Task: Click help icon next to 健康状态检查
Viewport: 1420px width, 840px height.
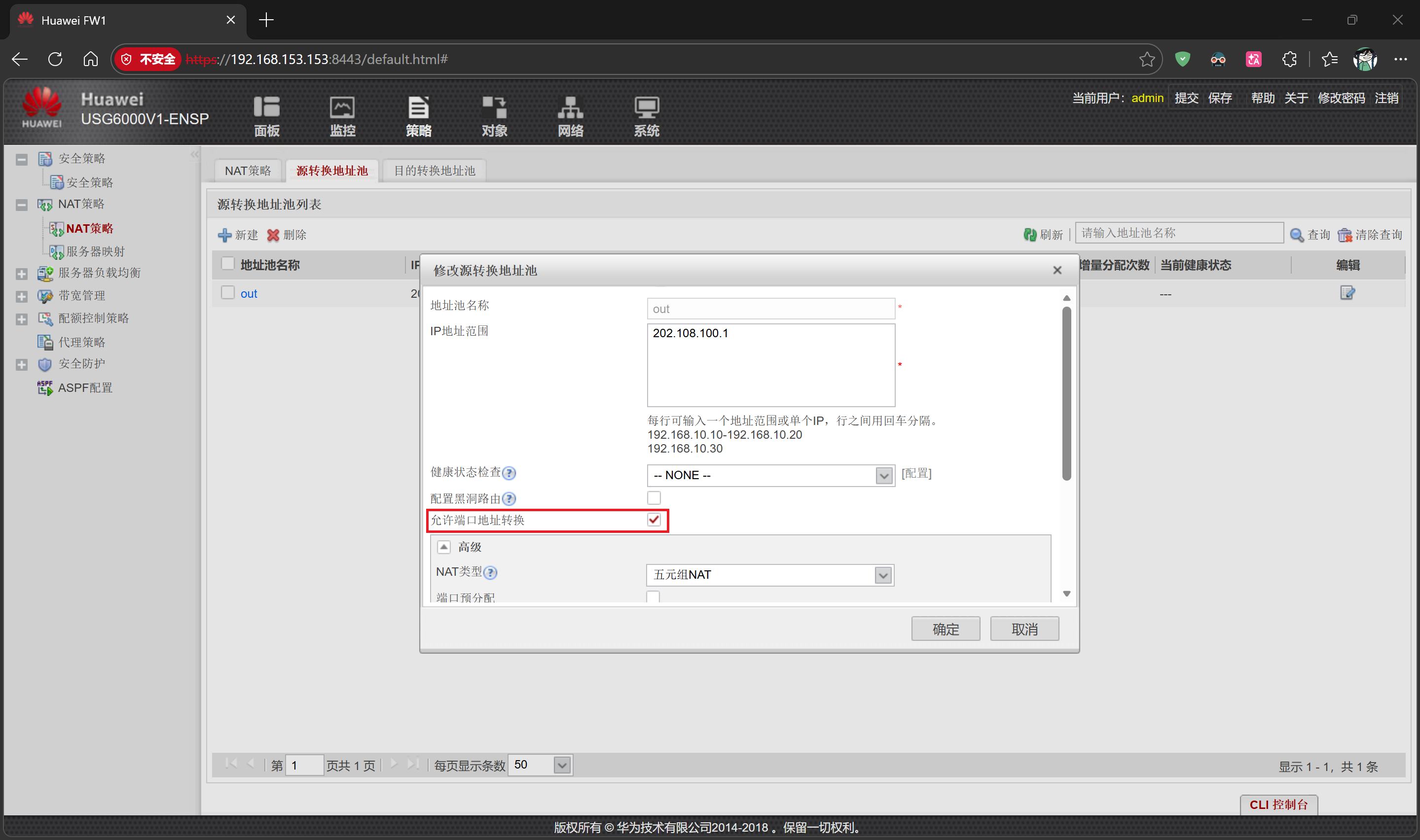Action: tap(509, 473)
